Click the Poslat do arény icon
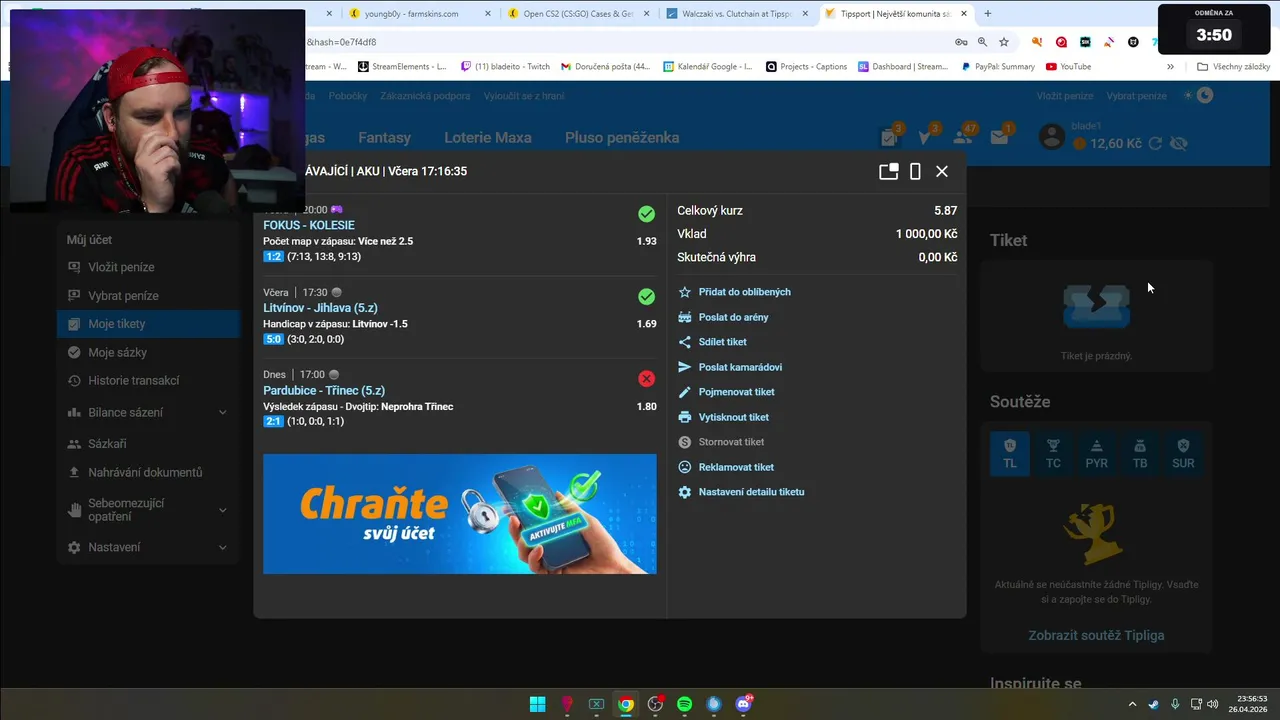This screenshot has height=720, width=1280. (685, 317)
